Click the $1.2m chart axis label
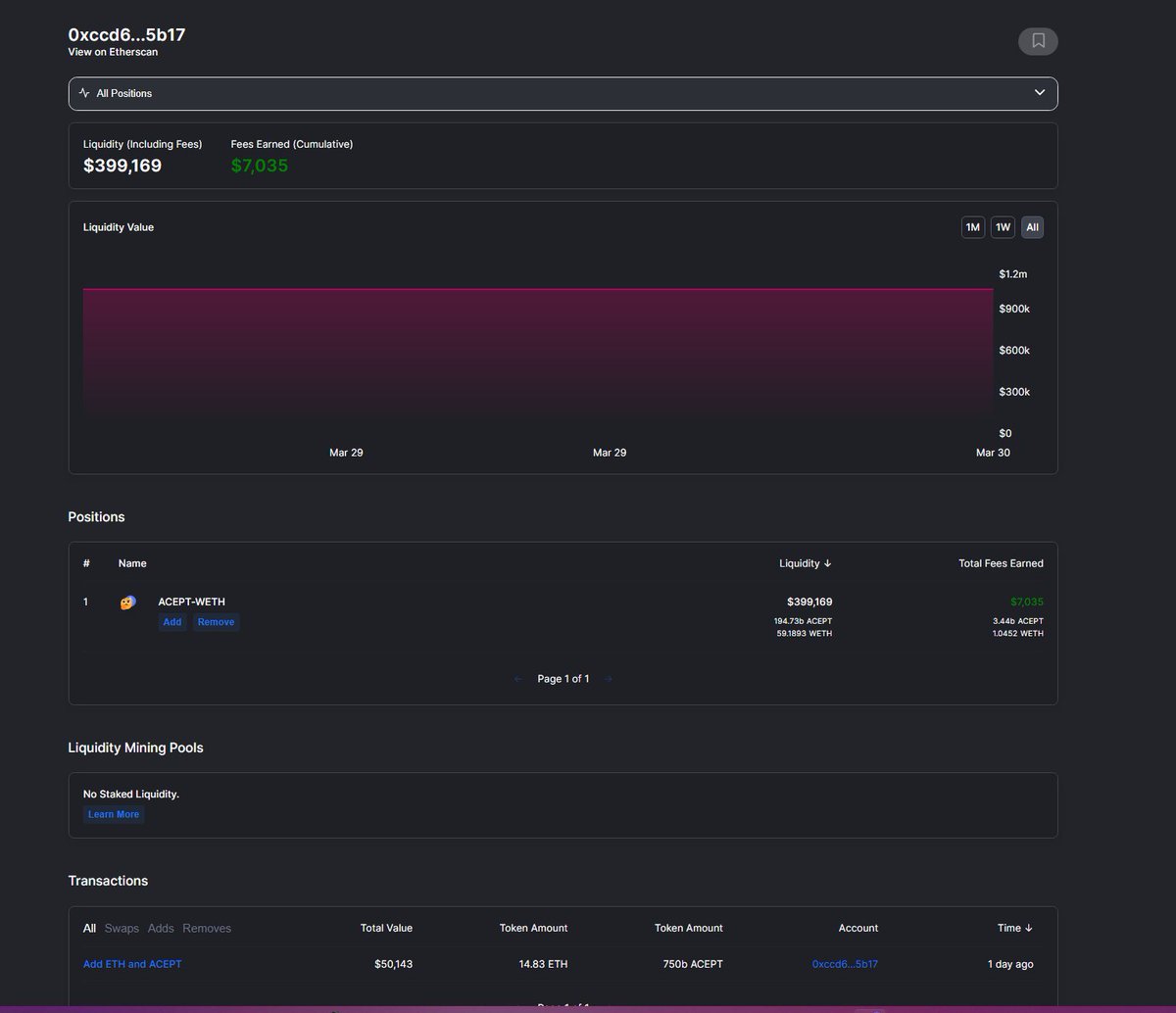 pos(1013,273)
